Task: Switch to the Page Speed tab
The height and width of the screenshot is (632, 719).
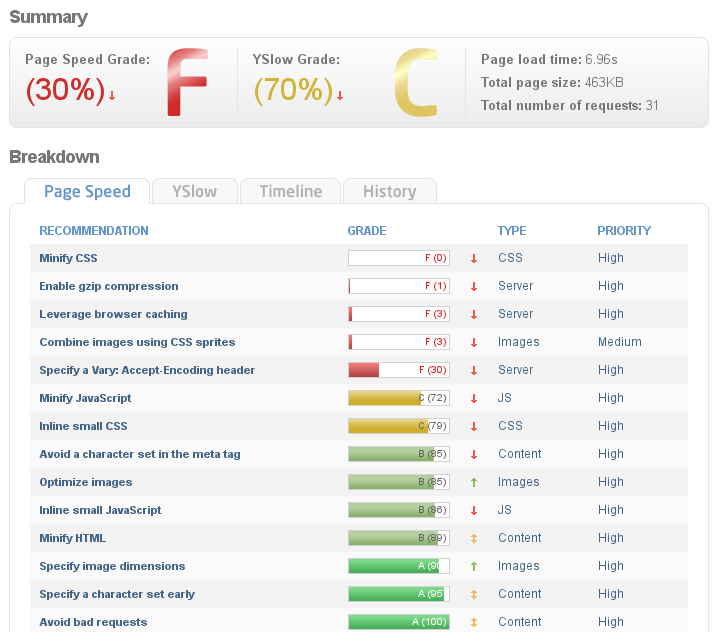Action: pos(87,191)
